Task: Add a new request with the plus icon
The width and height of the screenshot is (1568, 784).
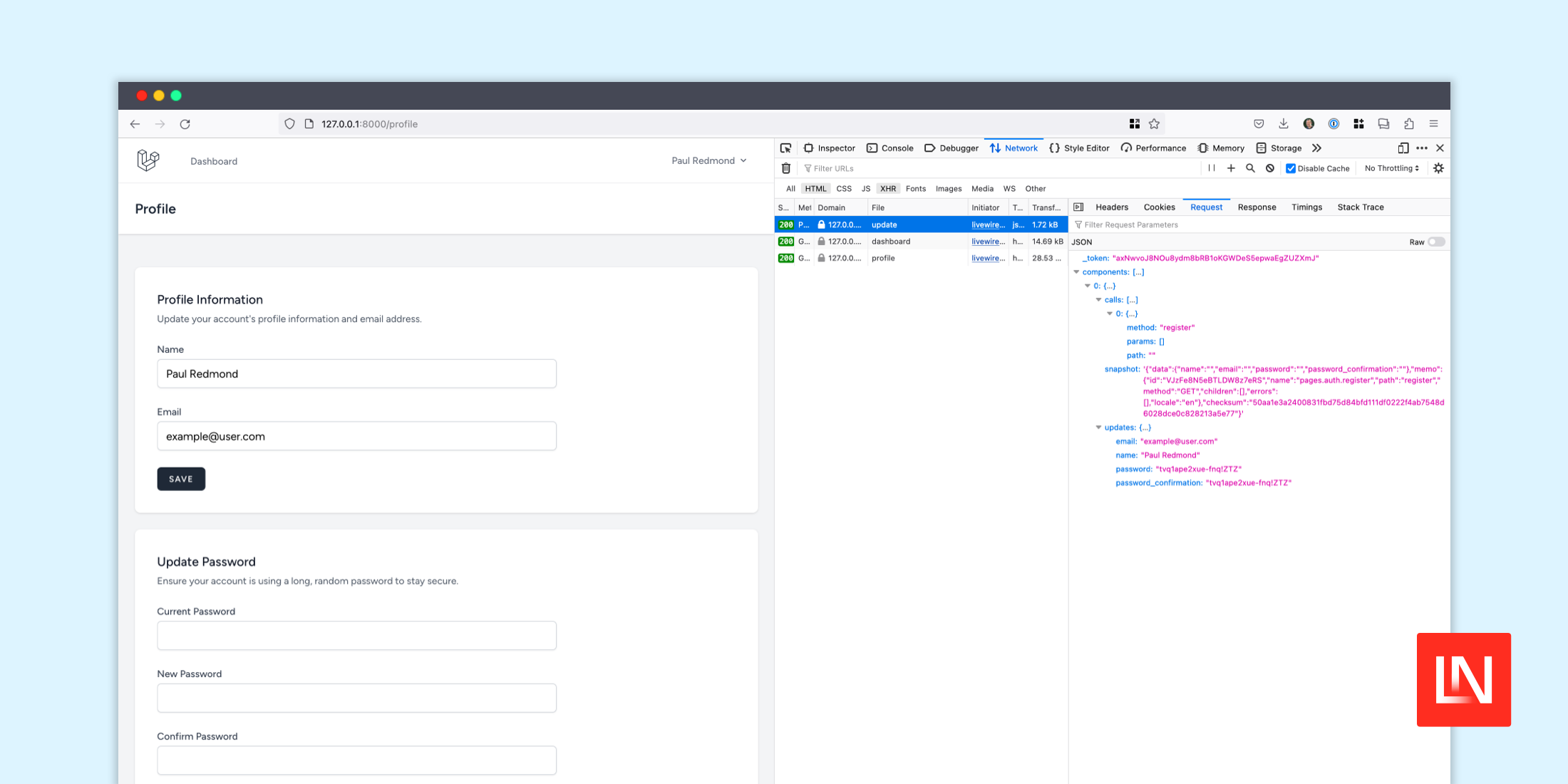Action: [1231, 168]
